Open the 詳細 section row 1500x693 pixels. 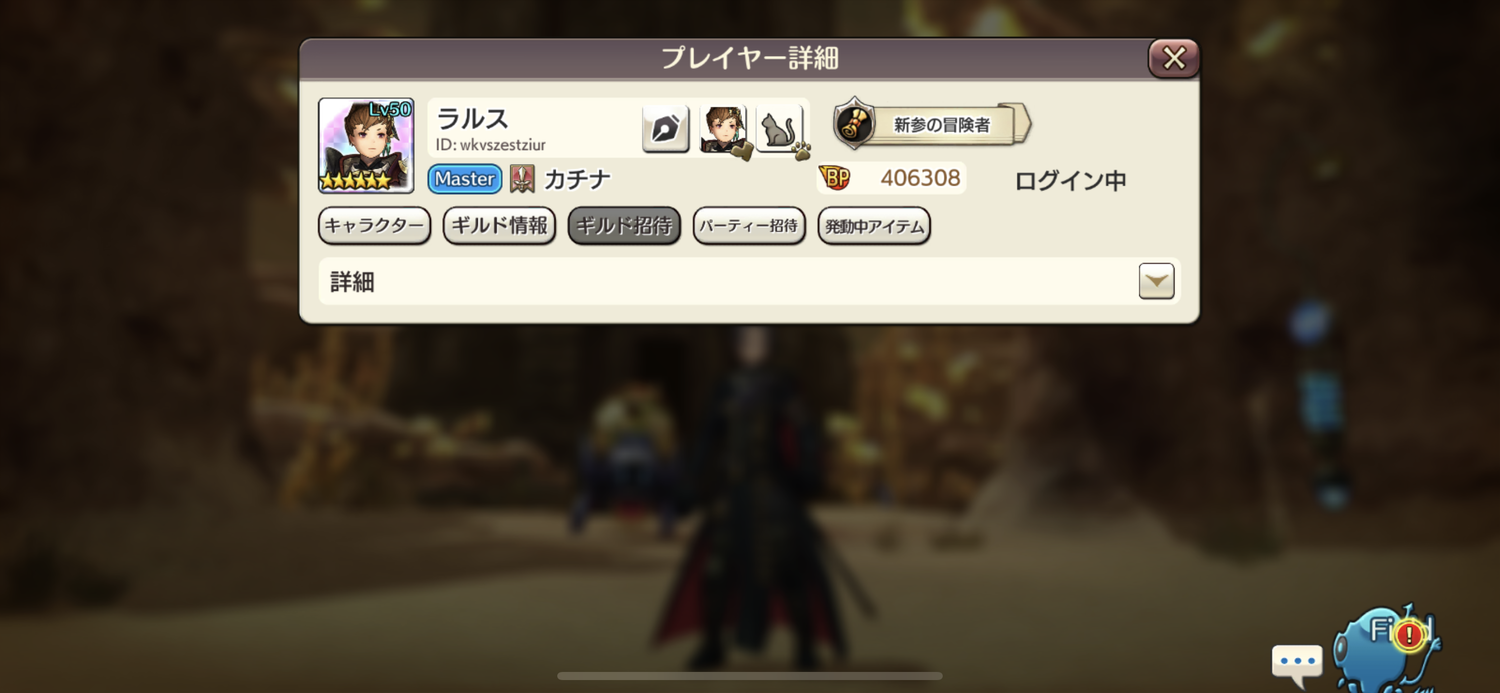749,282
